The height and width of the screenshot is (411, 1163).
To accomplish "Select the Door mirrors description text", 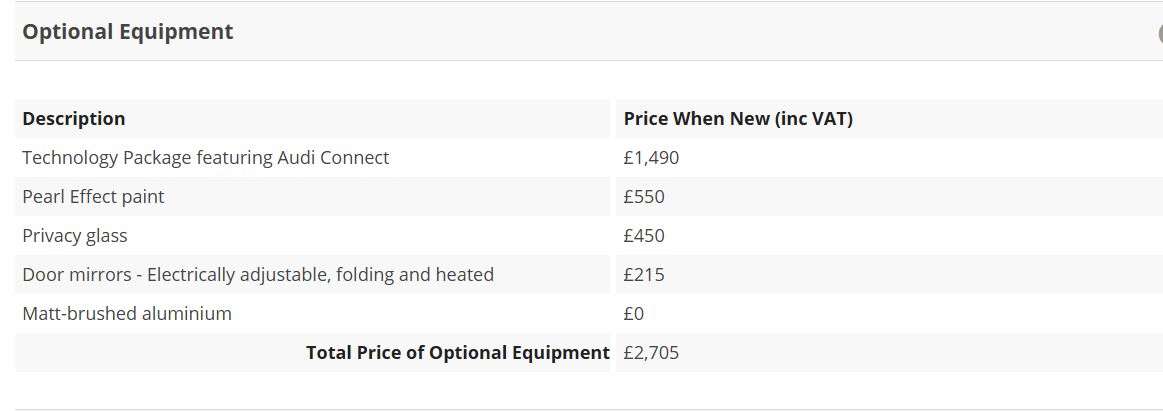I will click(258, 275).
